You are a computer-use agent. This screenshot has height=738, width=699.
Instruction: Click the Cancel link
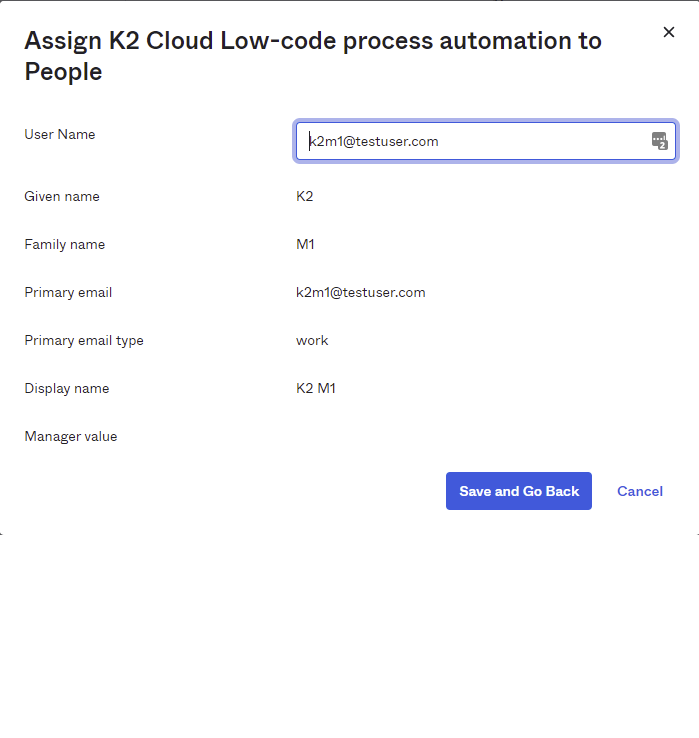click(x=640, y=491)
